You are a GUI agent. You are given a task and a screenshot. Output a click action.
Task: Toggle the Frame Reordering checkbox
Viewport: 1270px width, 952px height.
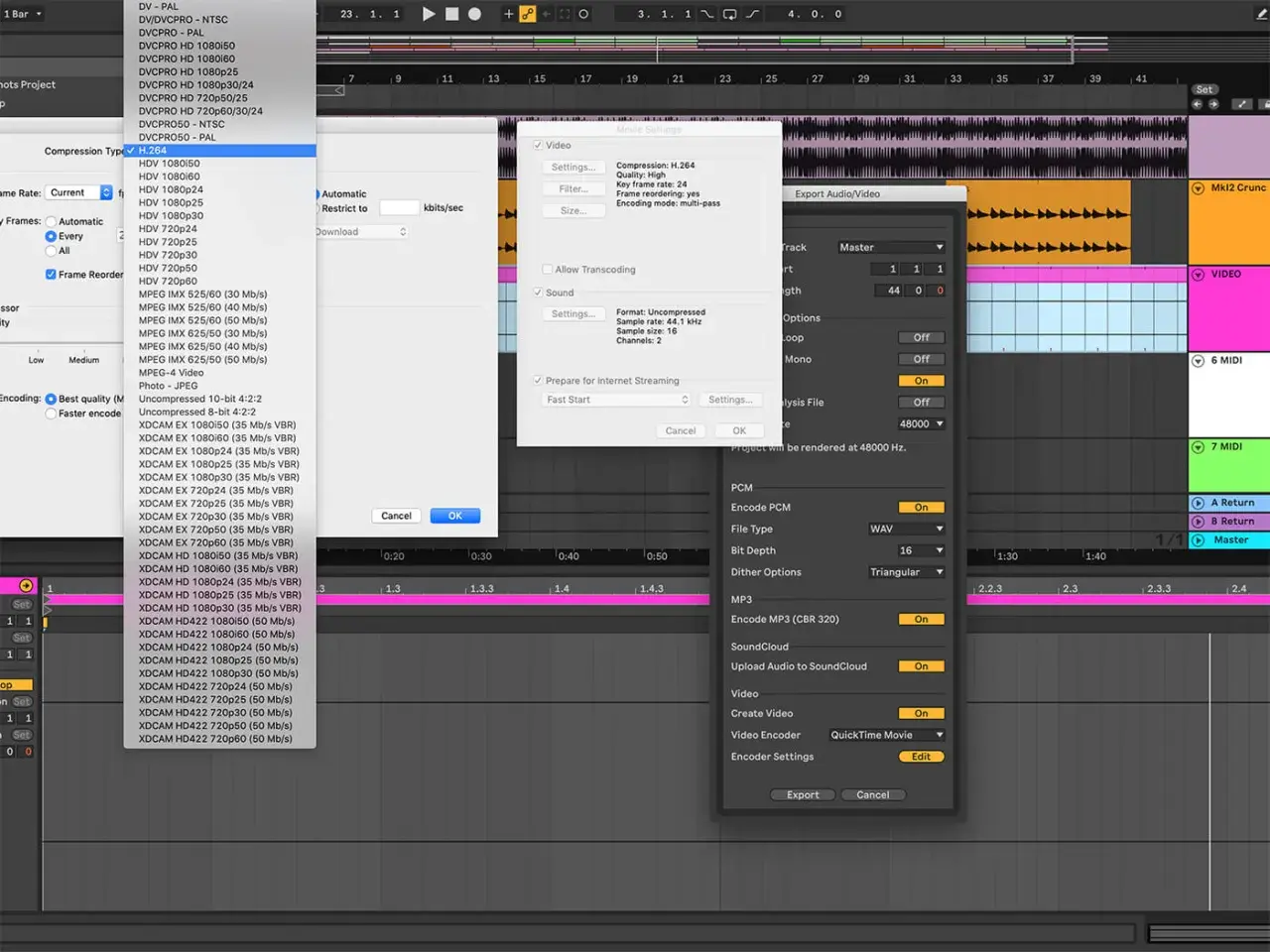pos(51,275)
